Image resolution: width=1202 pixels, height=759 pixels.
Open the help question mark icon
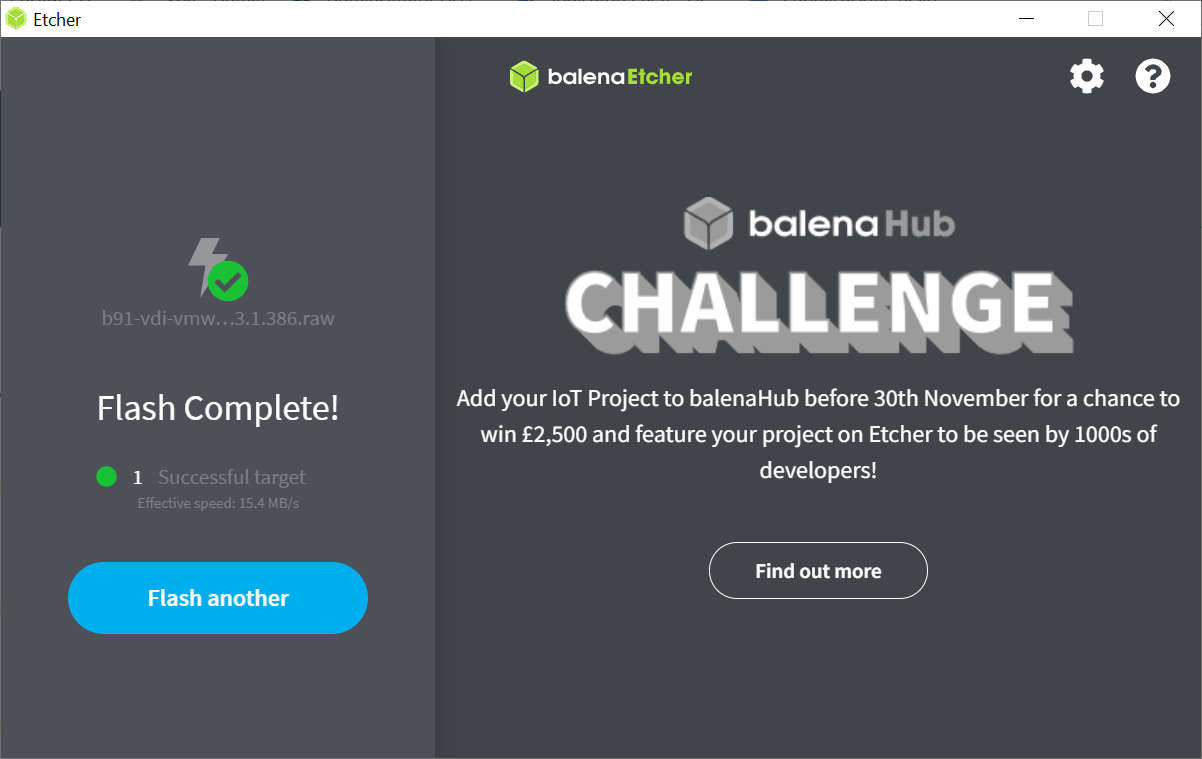click(1153, 76)
